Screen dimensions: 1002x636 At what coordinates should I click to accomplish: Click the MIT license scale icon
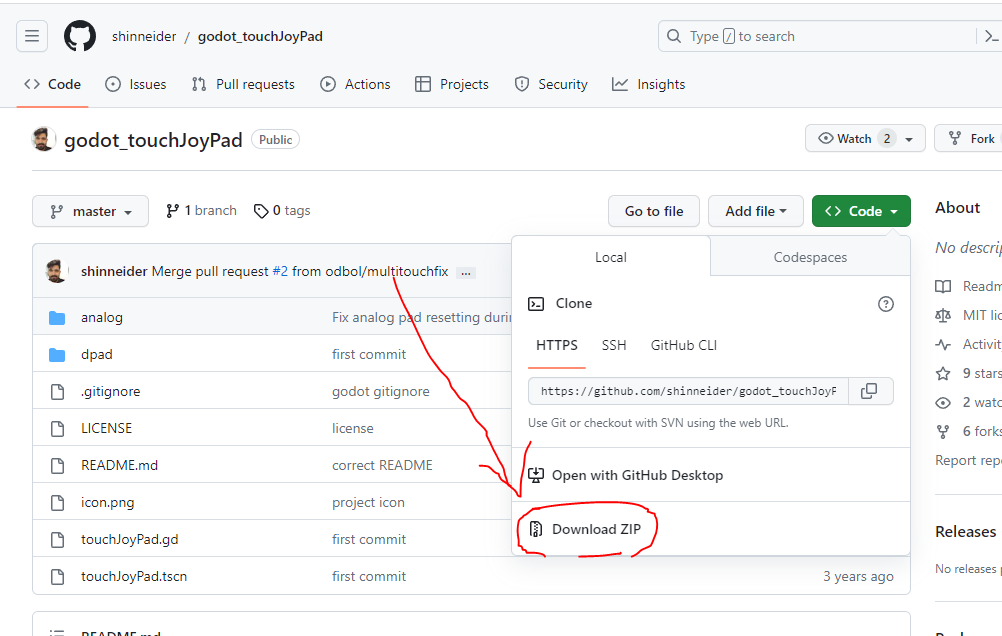(943, 316)
